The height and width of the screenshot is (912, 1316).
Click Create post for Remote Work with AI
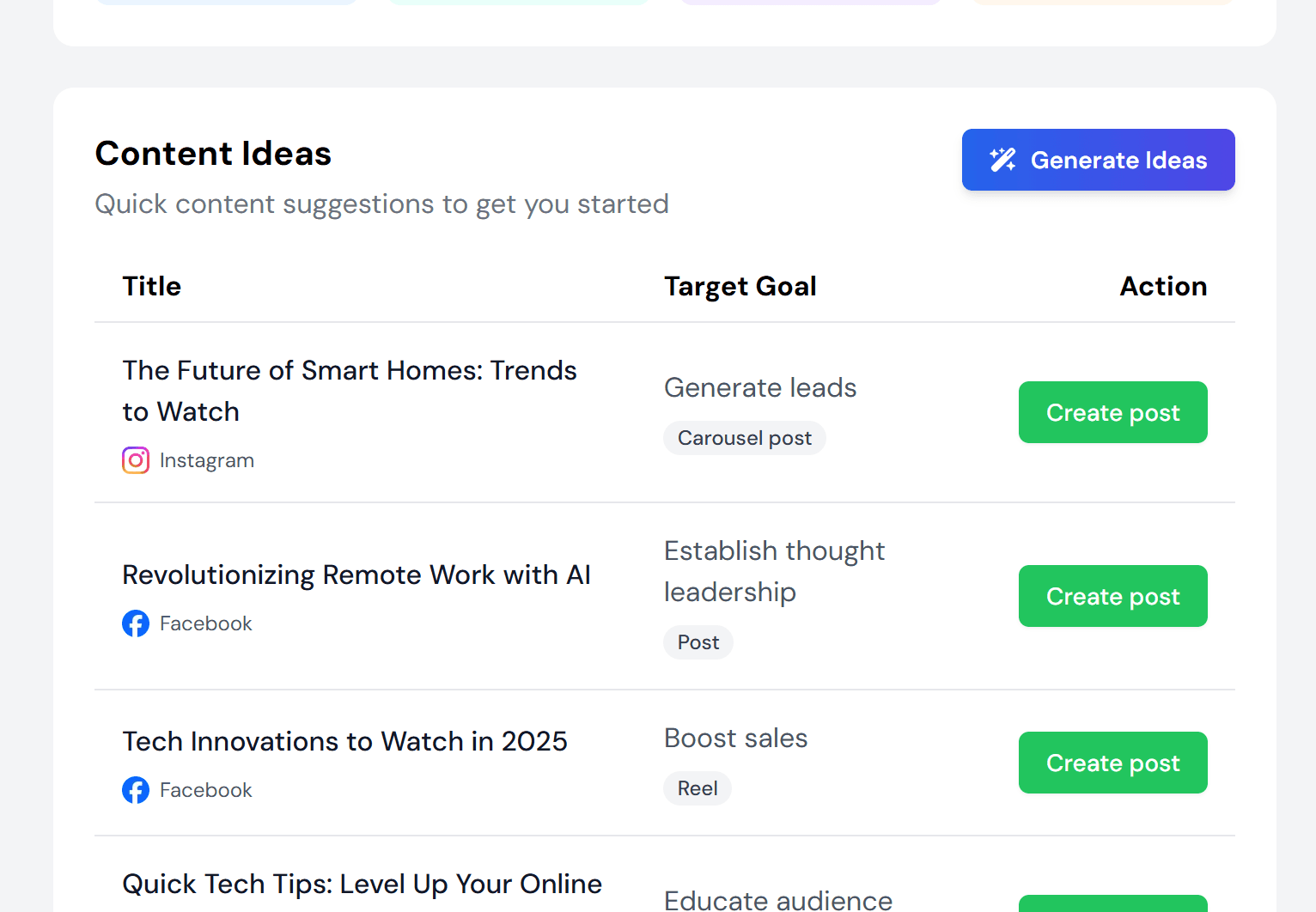(x=1112, y=596)
